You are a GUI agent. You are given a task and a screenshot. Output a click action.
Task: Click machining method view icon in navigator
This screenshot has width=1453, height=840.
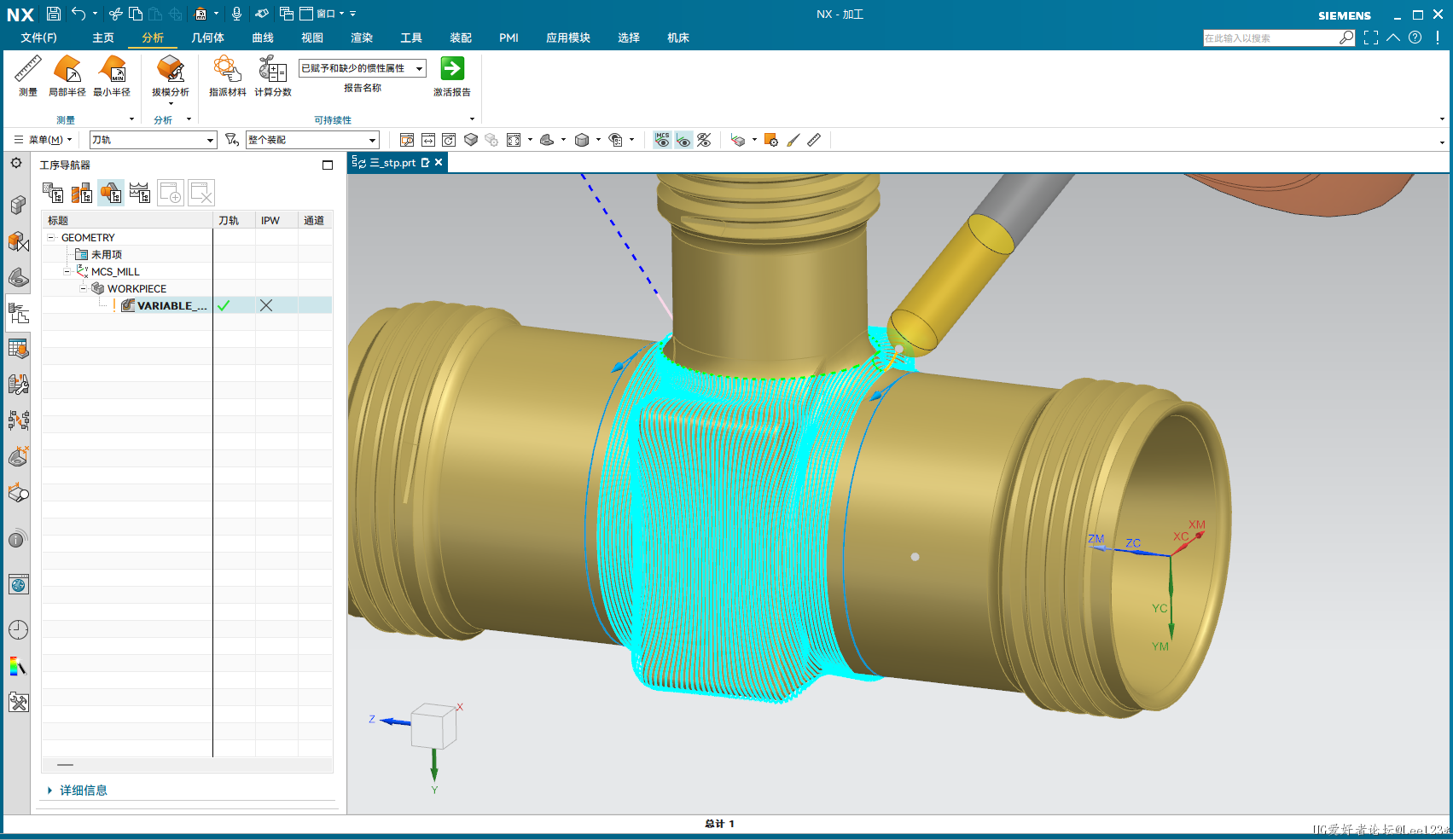[140, 194]
